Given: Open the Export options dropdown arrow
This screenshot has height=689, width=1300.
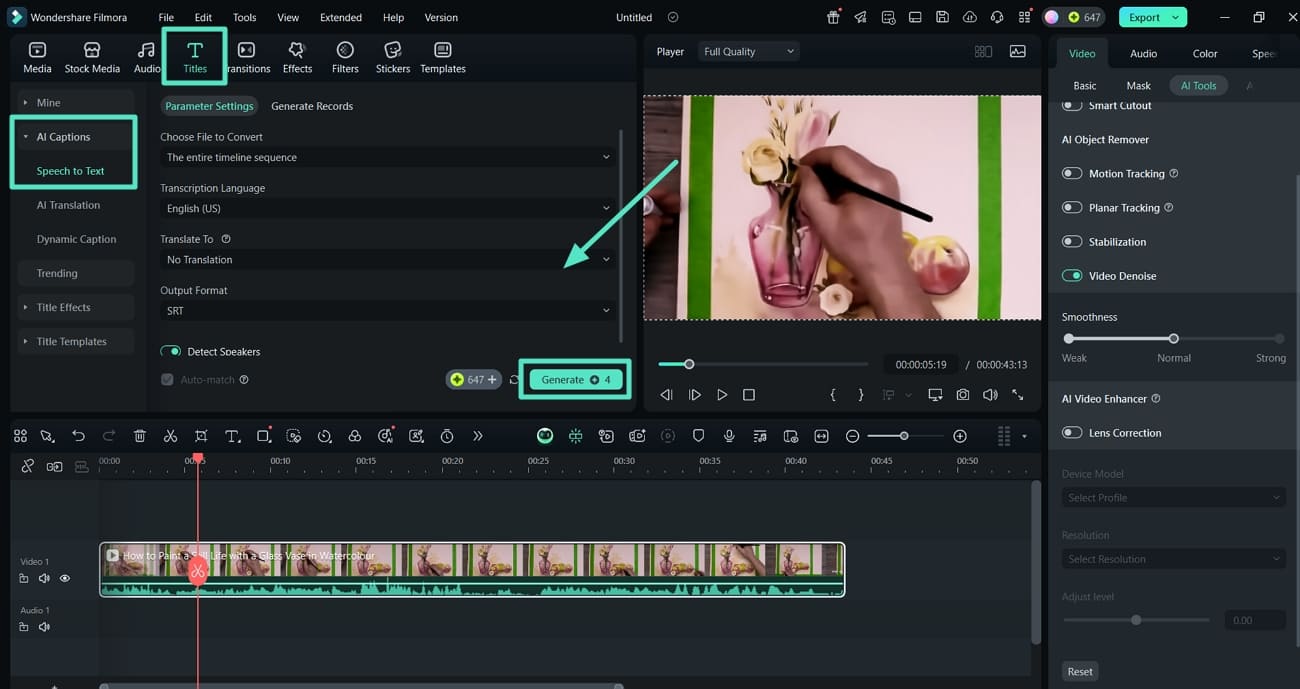Looking at the screenshot, I should pos(1176,17).
